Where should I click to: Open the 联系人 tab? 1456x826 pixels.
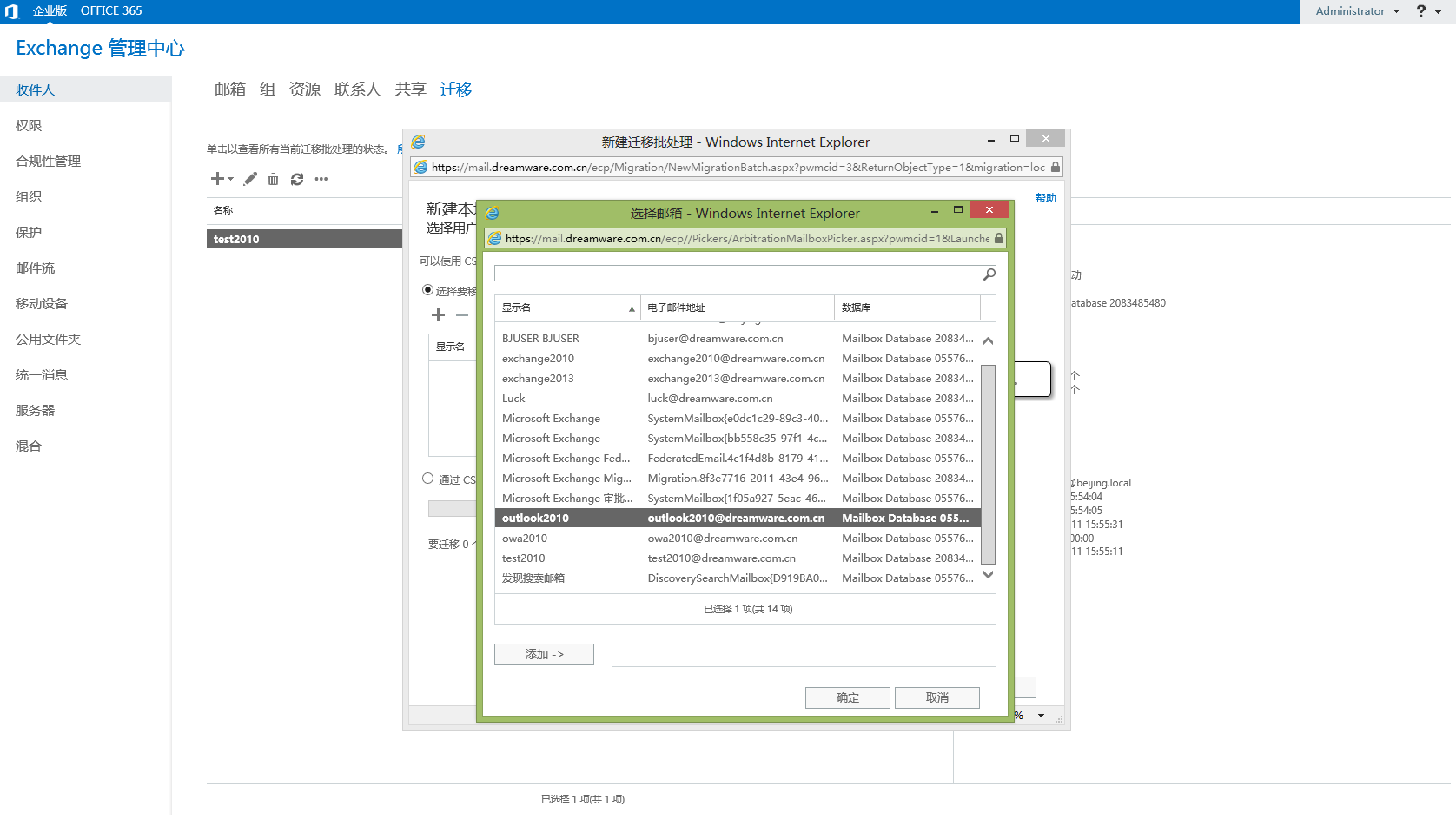tap(358, 89)
